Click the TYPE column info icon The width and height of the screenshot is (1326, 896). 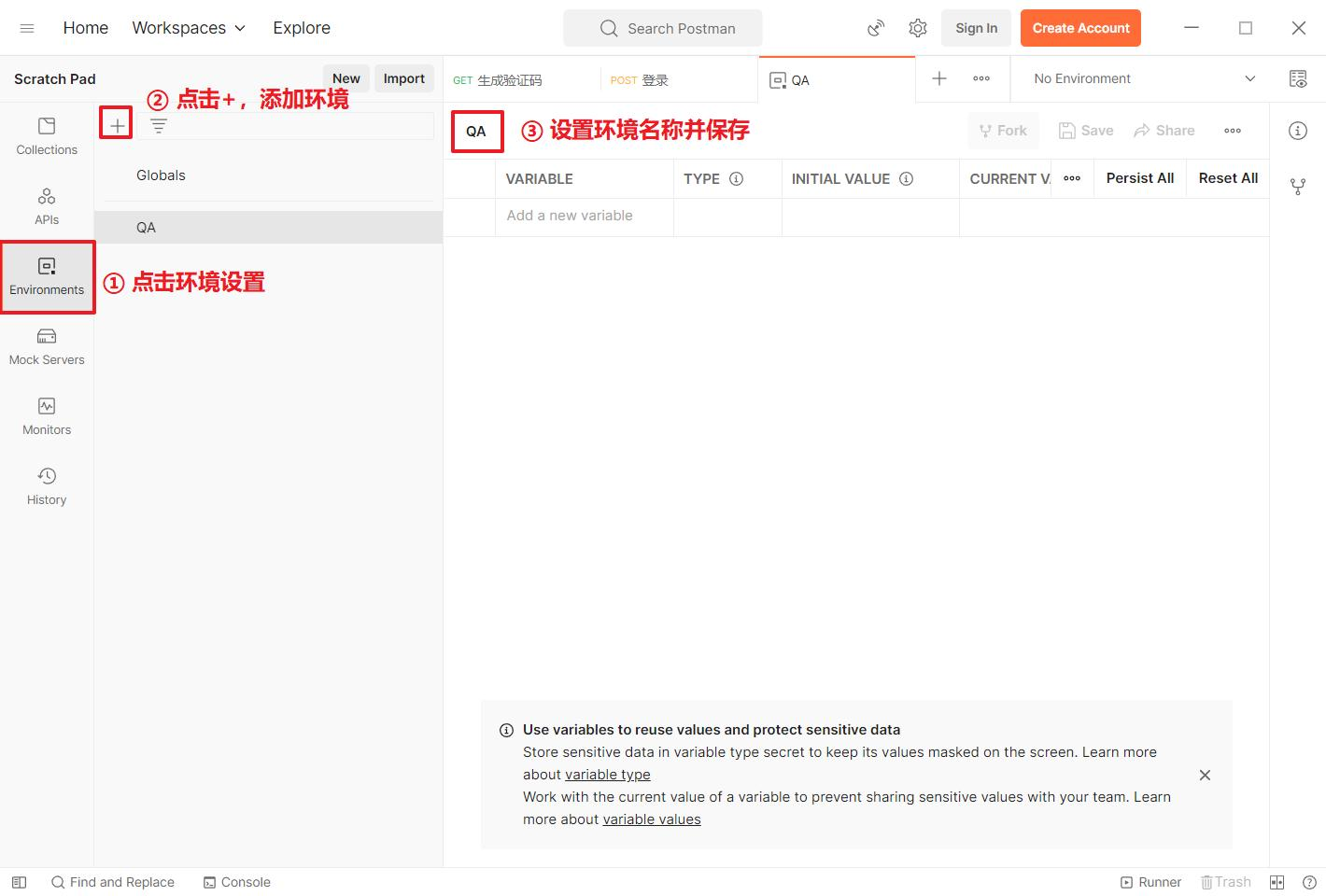[x=736, y=179]
